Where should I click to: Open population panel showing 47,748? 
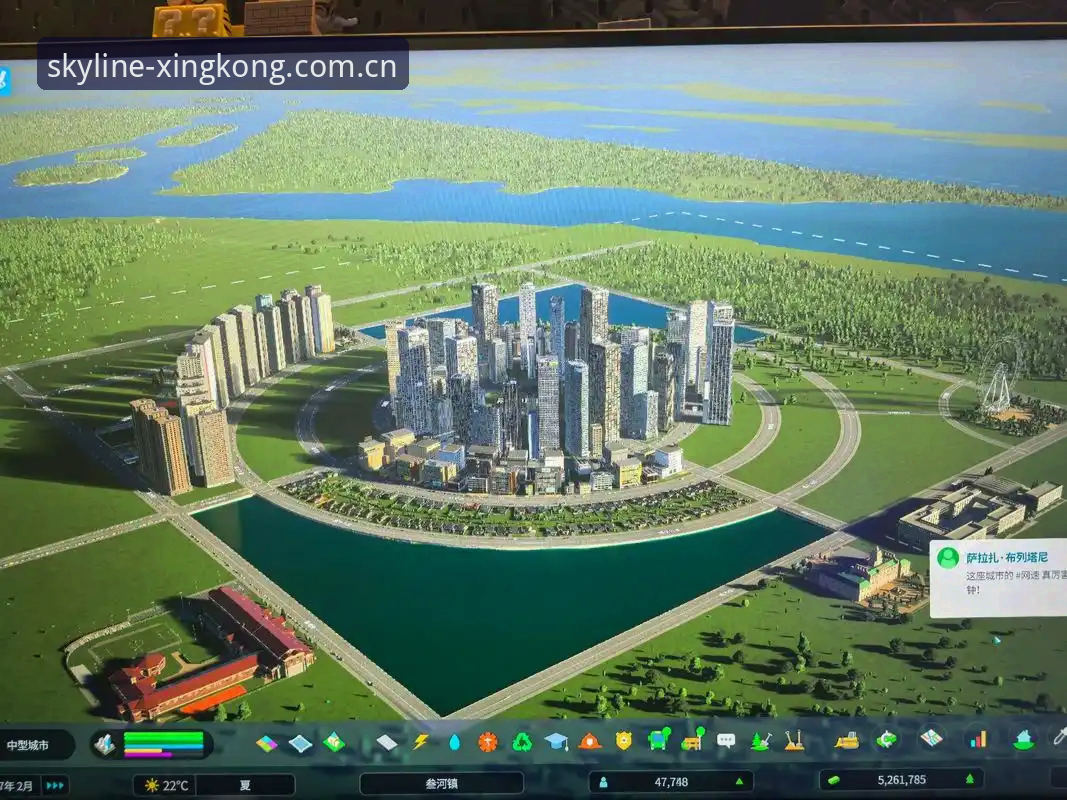[671, 782]
